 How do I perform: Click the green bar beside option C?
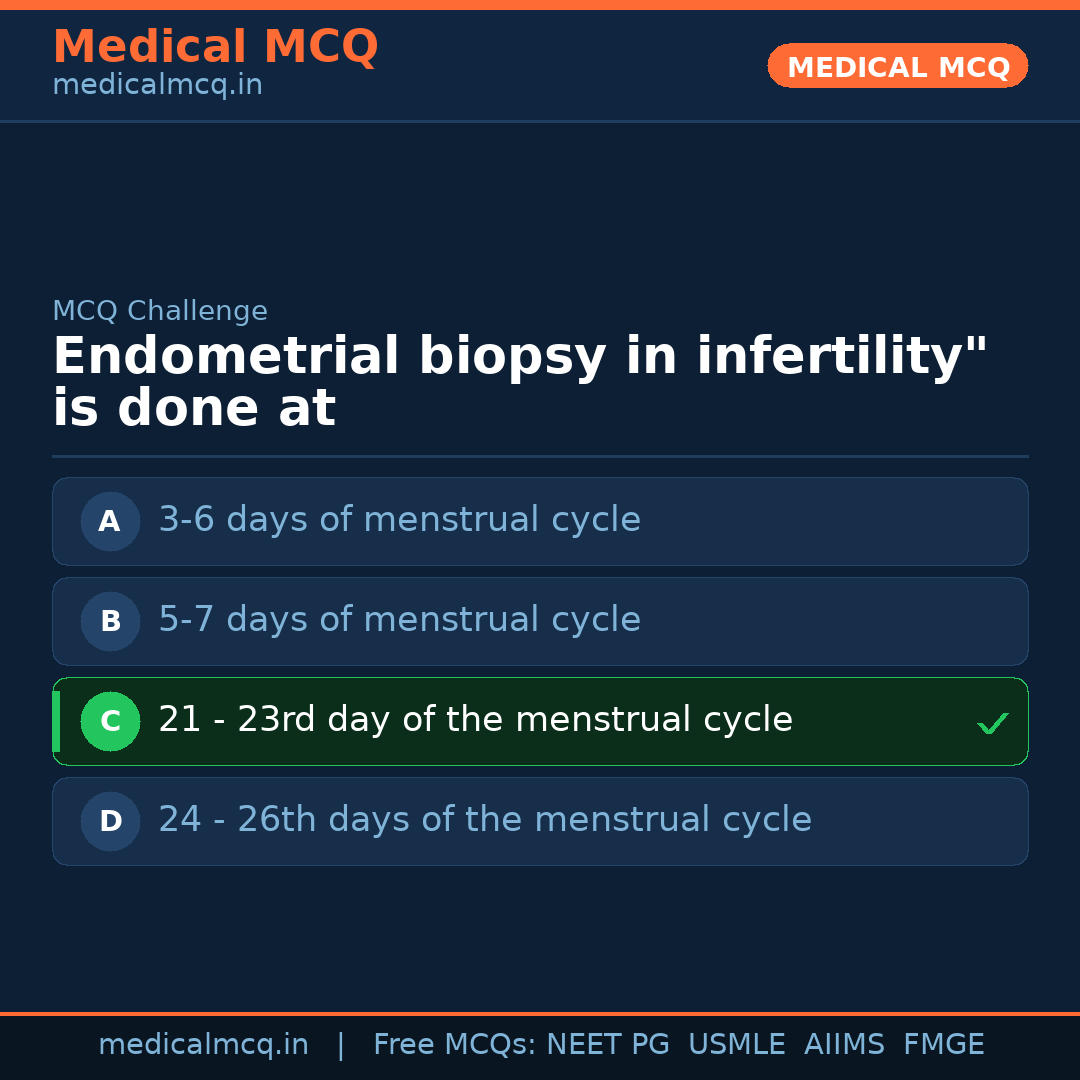tap(56, 721)
